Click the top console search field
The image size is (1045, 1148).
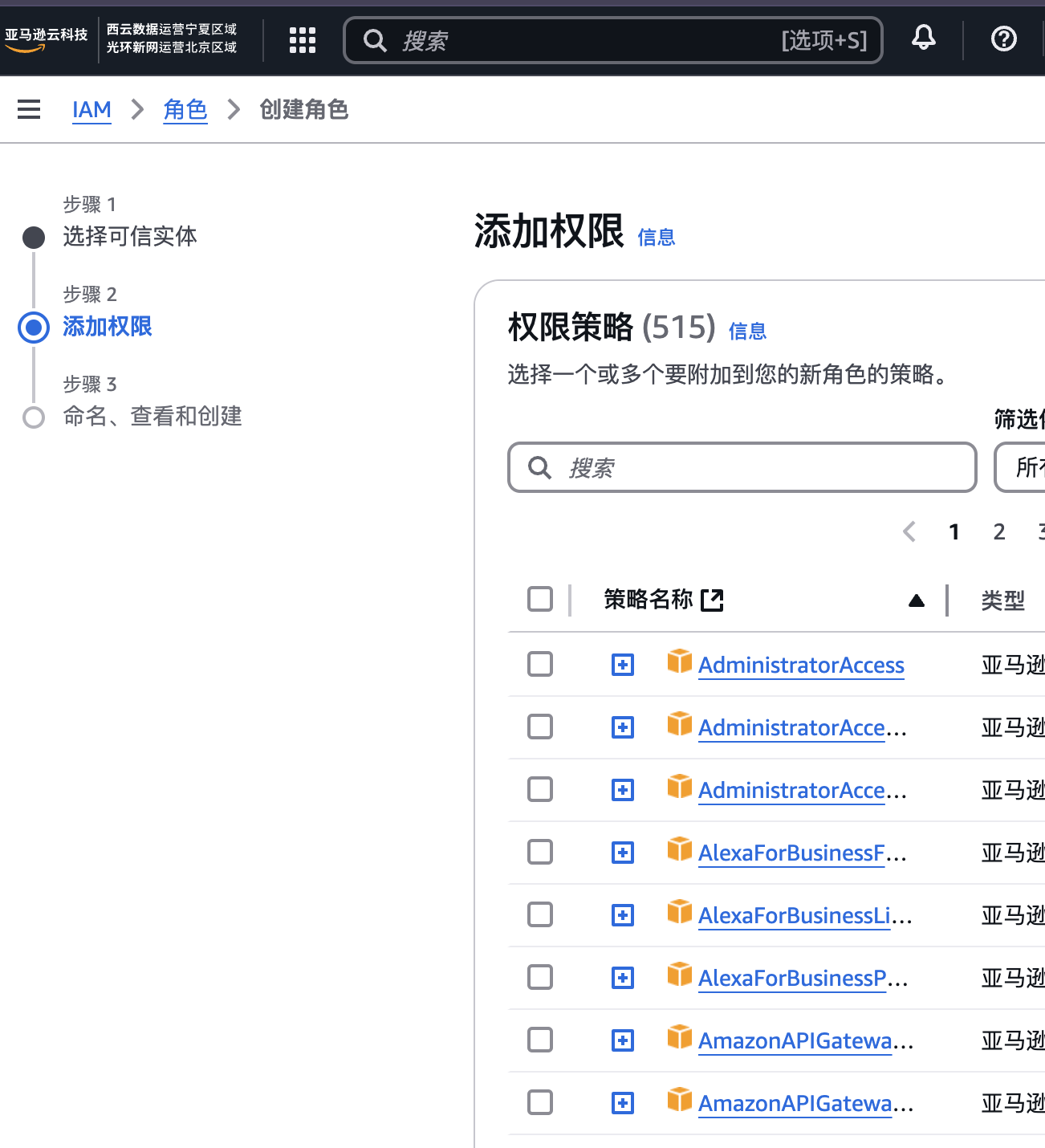[613, 40]
